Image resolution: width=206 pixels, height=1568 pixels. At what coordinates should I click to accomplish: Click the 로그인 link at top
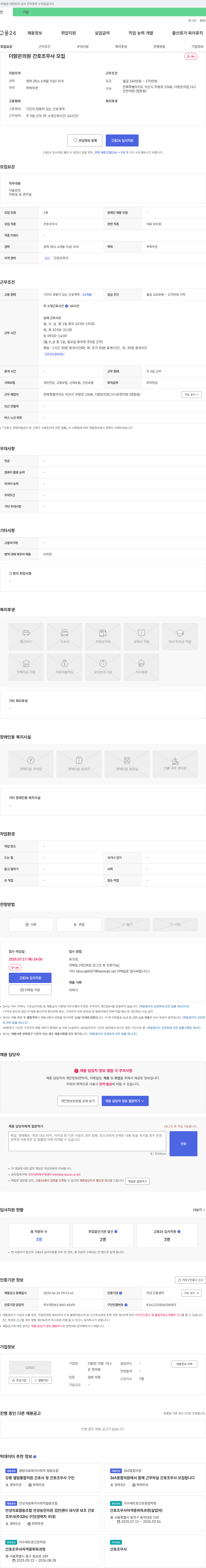pyautogui.click(x=192, y=21)
